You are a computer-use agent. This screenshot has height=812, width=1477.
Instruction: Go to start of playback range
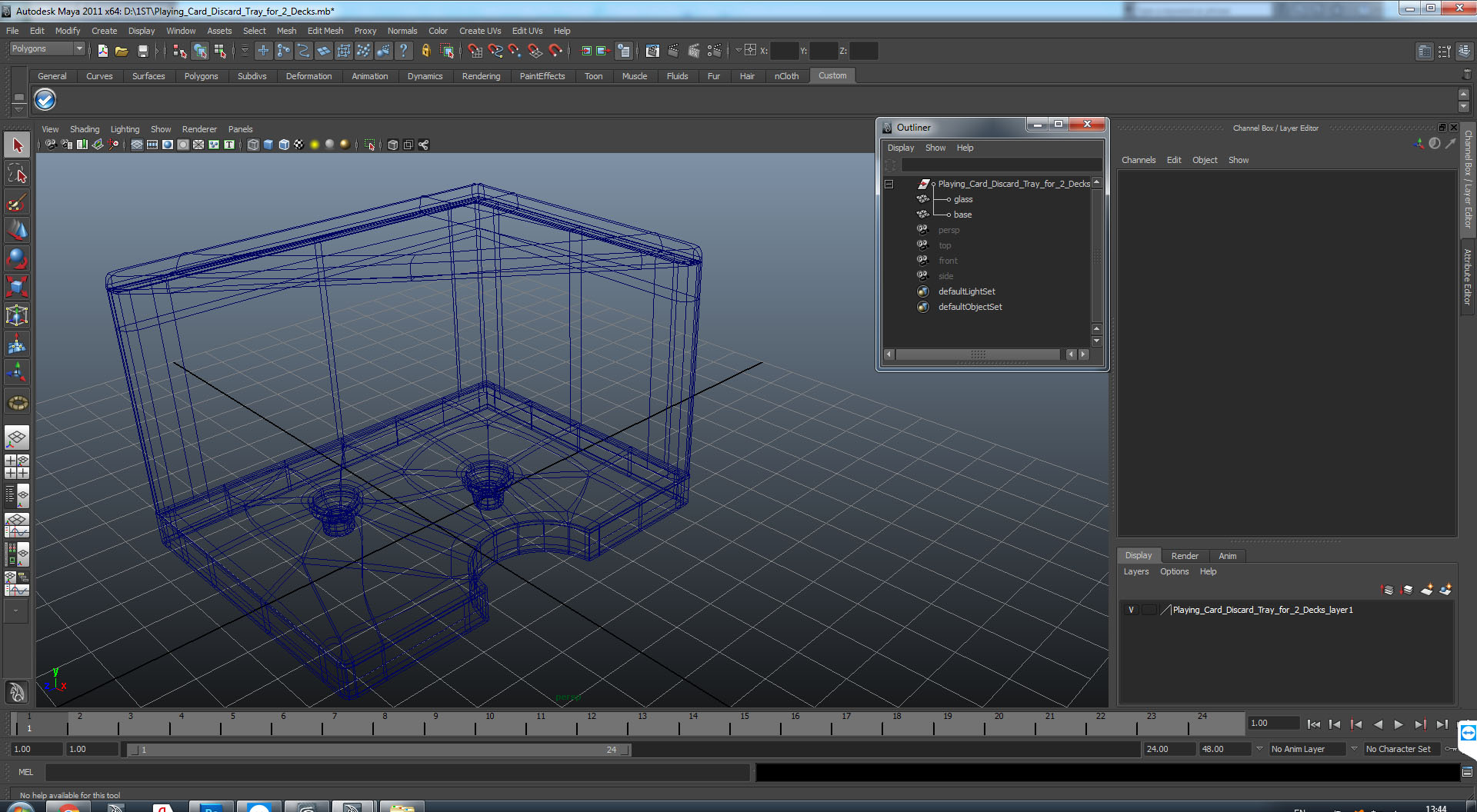click(x=1314, y=724)
